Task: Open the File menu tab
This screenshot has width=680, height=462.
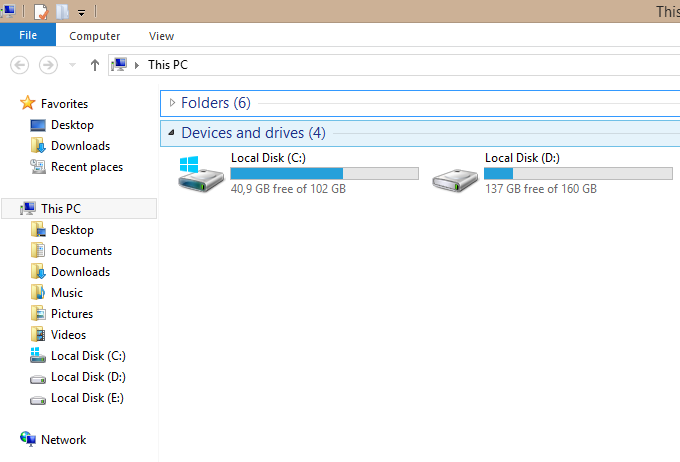Action: pos(28,35)
